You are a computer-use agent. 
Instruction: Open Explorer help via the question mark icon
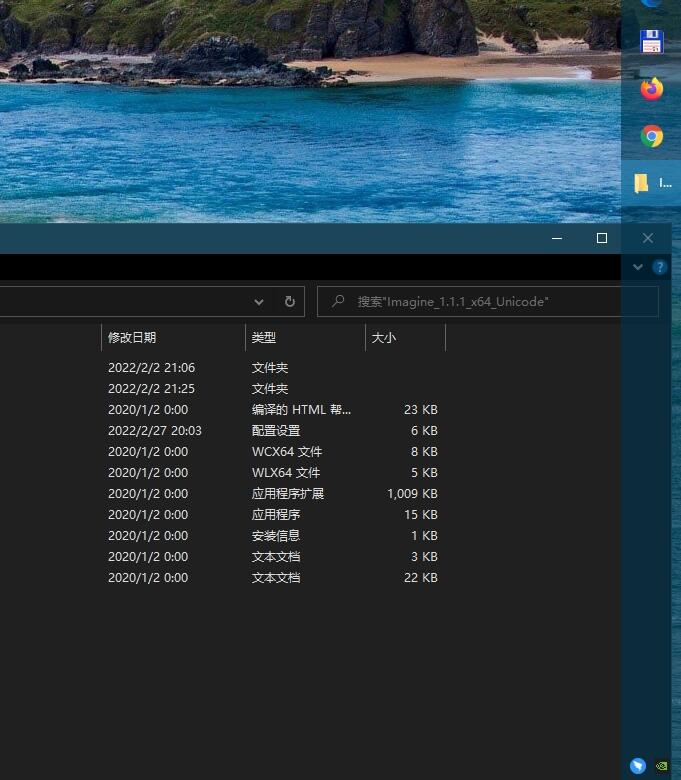(660, 267)
